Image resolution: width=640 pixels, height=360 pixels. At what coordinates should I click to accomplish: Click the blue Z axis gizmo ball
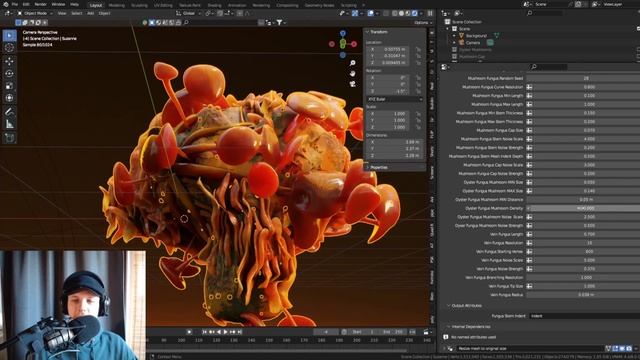[343, 33]
